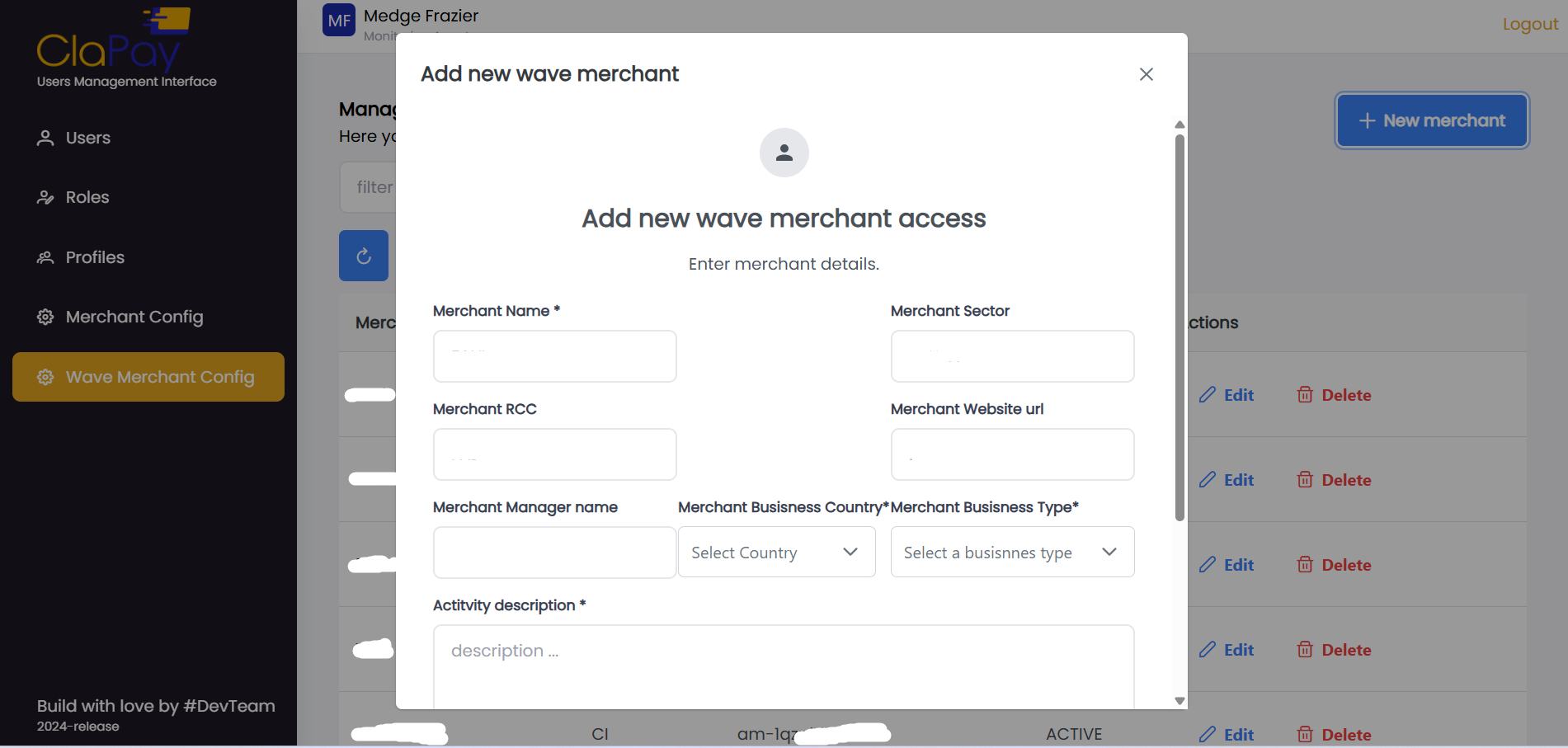Select Users in the sidebar

pos(87,138)
